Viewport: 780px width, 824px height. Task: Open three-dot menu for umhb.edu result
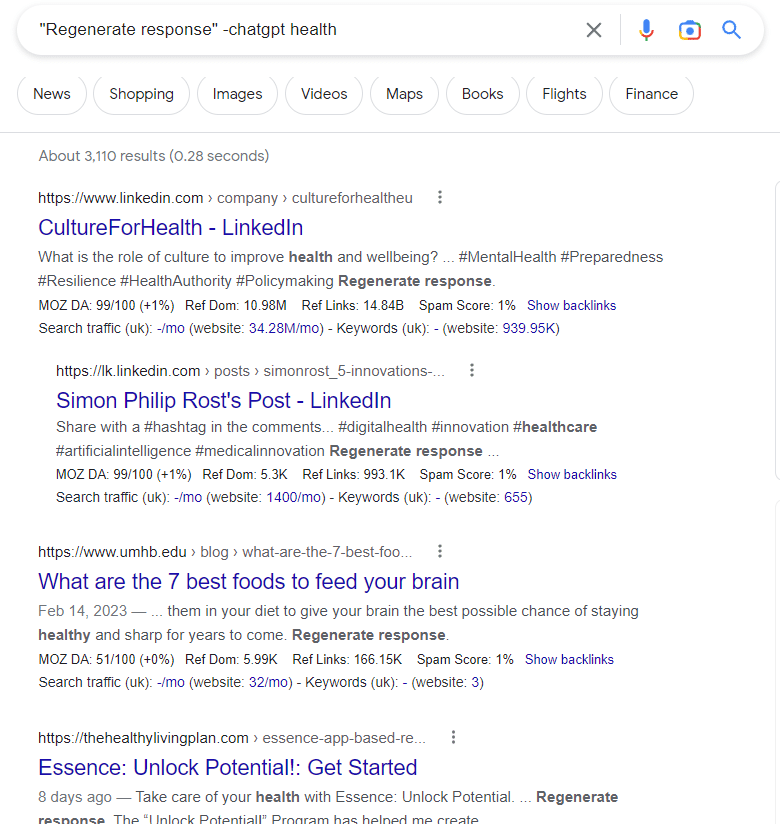point(439,551)
